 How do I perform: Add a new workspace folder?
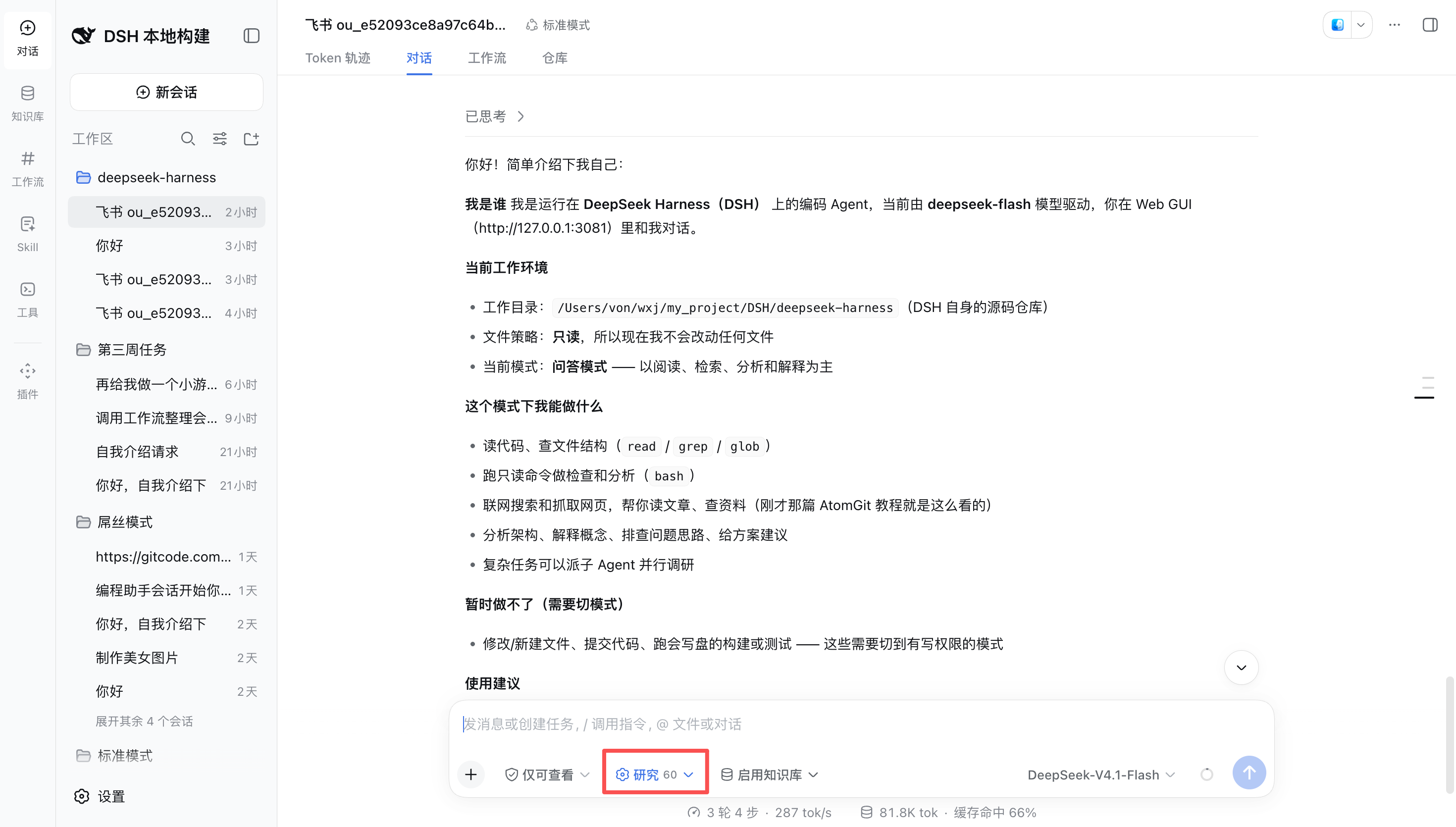pos(252,139)
